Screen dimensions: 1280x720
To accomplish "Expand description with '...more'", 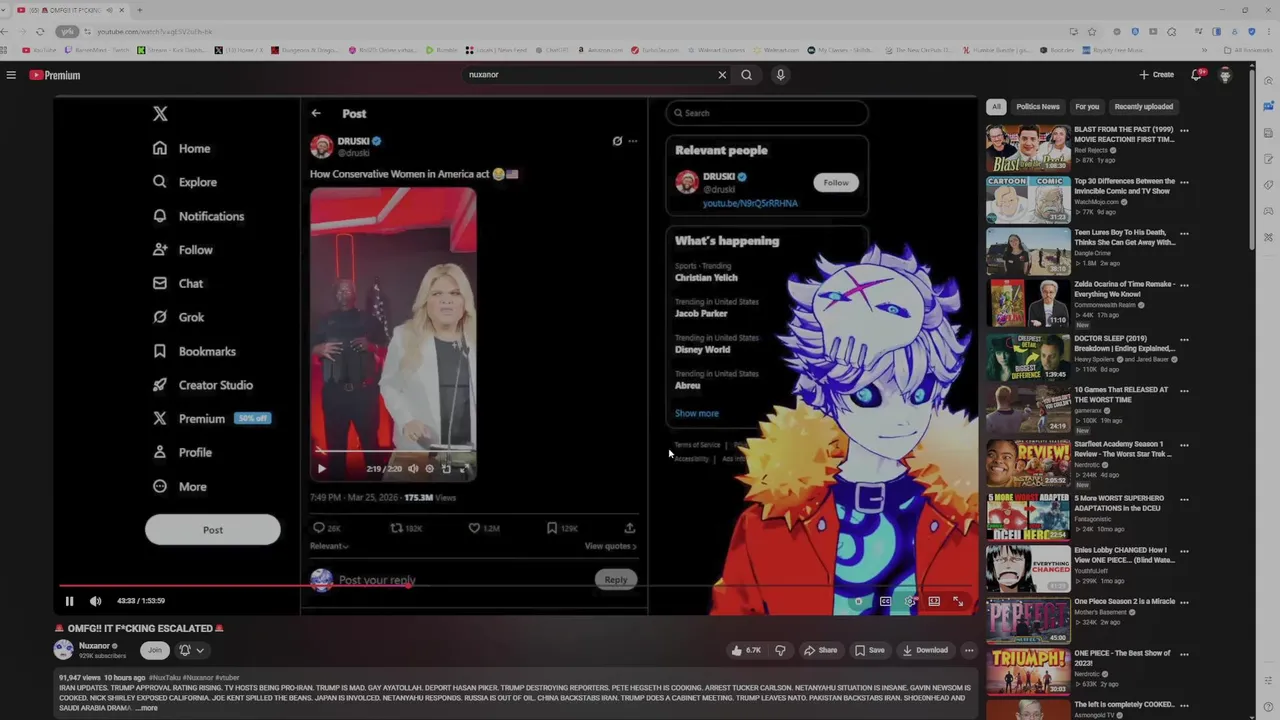I will click(x=146, y=708).
